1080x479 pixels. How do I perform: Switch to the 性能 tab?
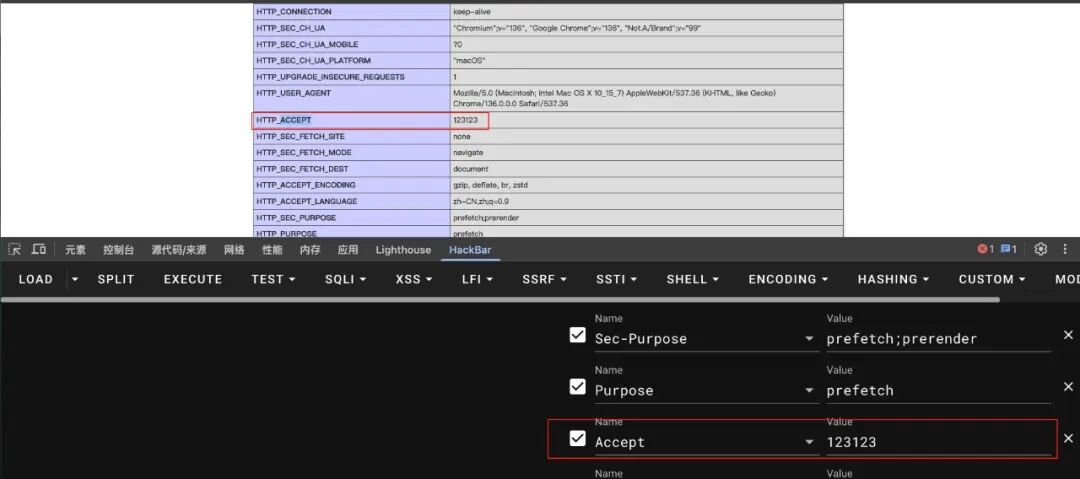point(272,249)
